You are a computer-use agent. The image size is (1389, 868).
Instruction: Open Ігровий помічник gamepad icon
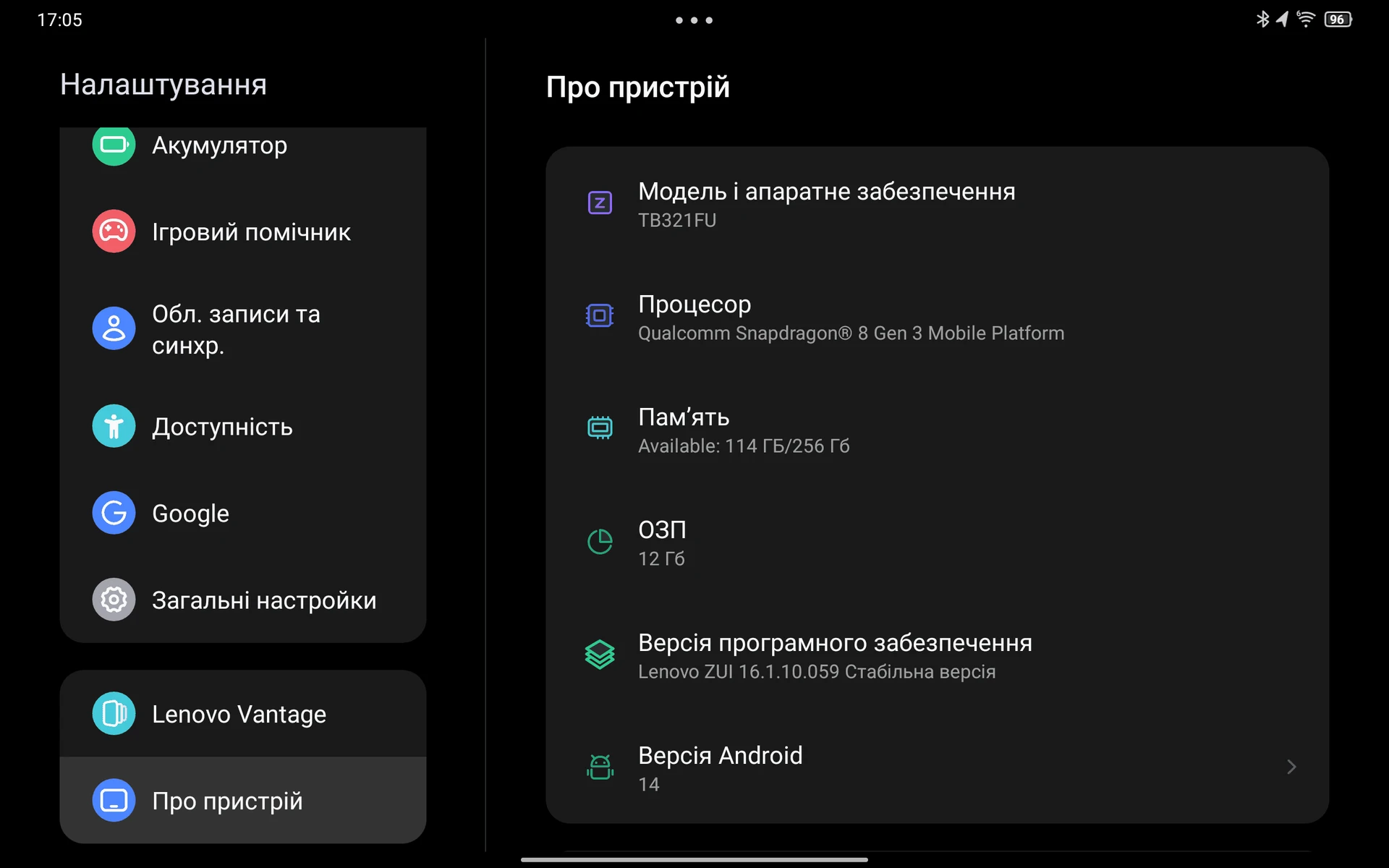coord(114,231)
